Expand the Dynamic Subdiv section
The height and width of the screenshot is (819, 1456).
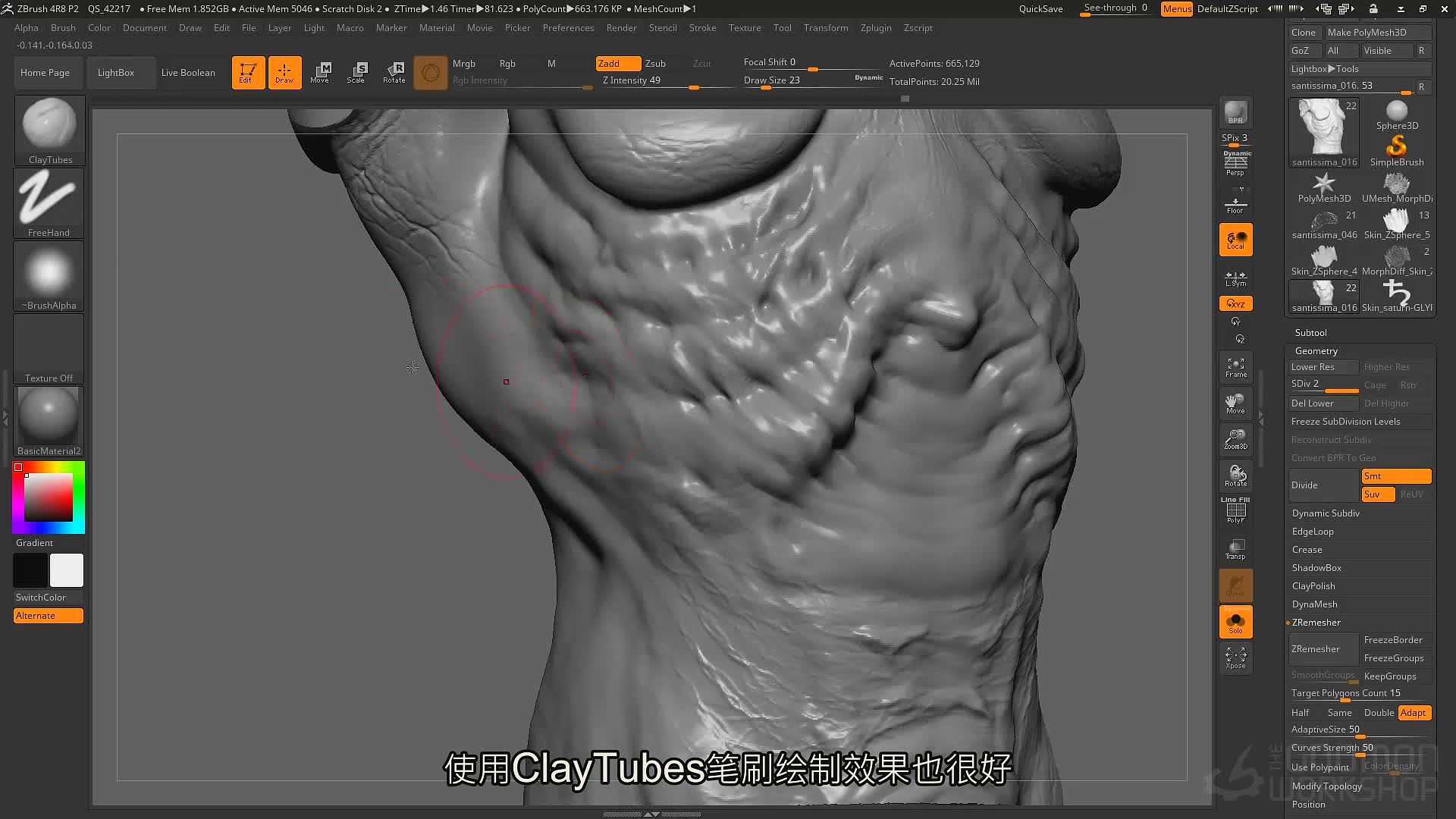(1326, 513)
